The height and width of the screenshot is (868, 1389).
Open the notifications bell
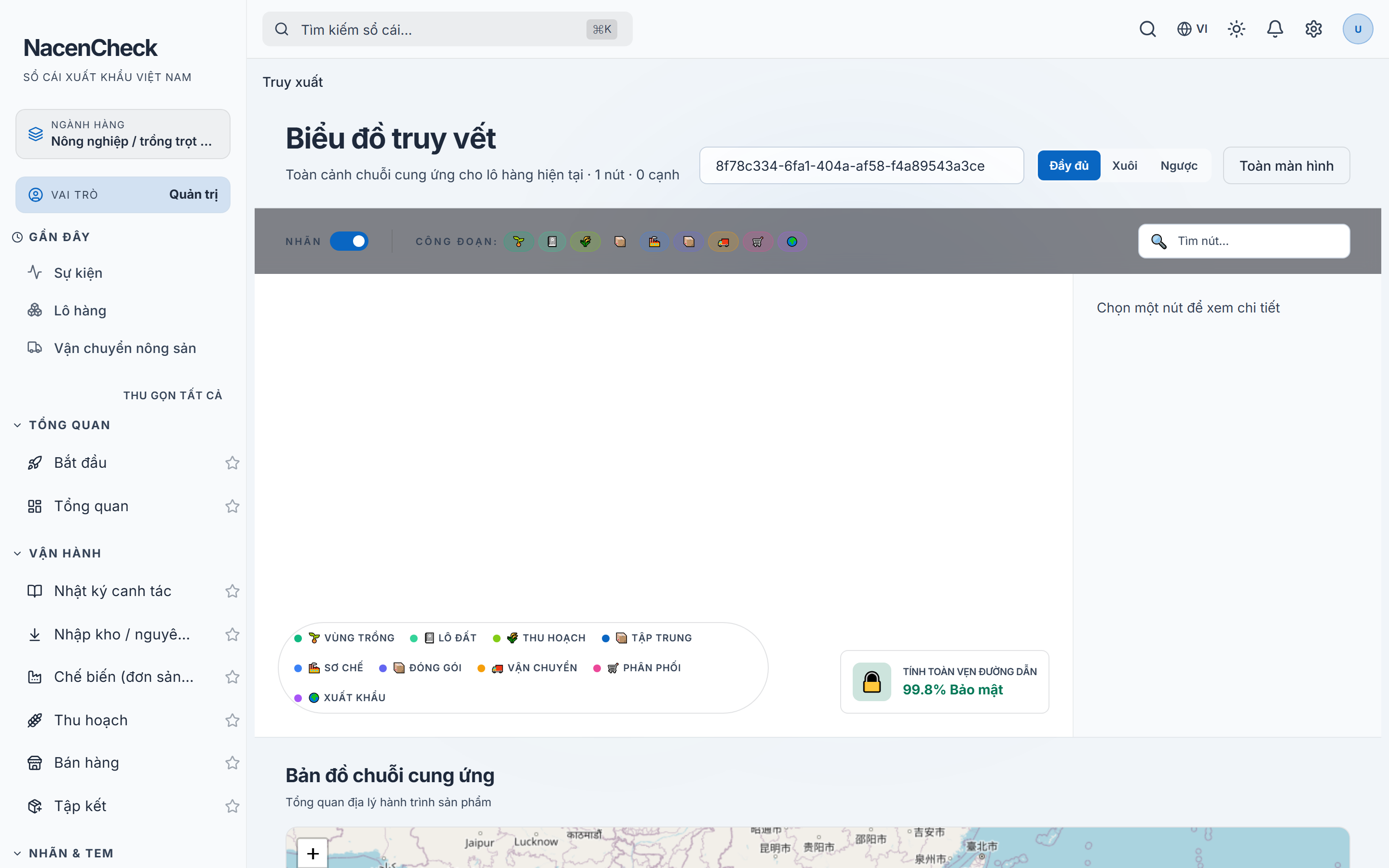tap(1275, 29)
